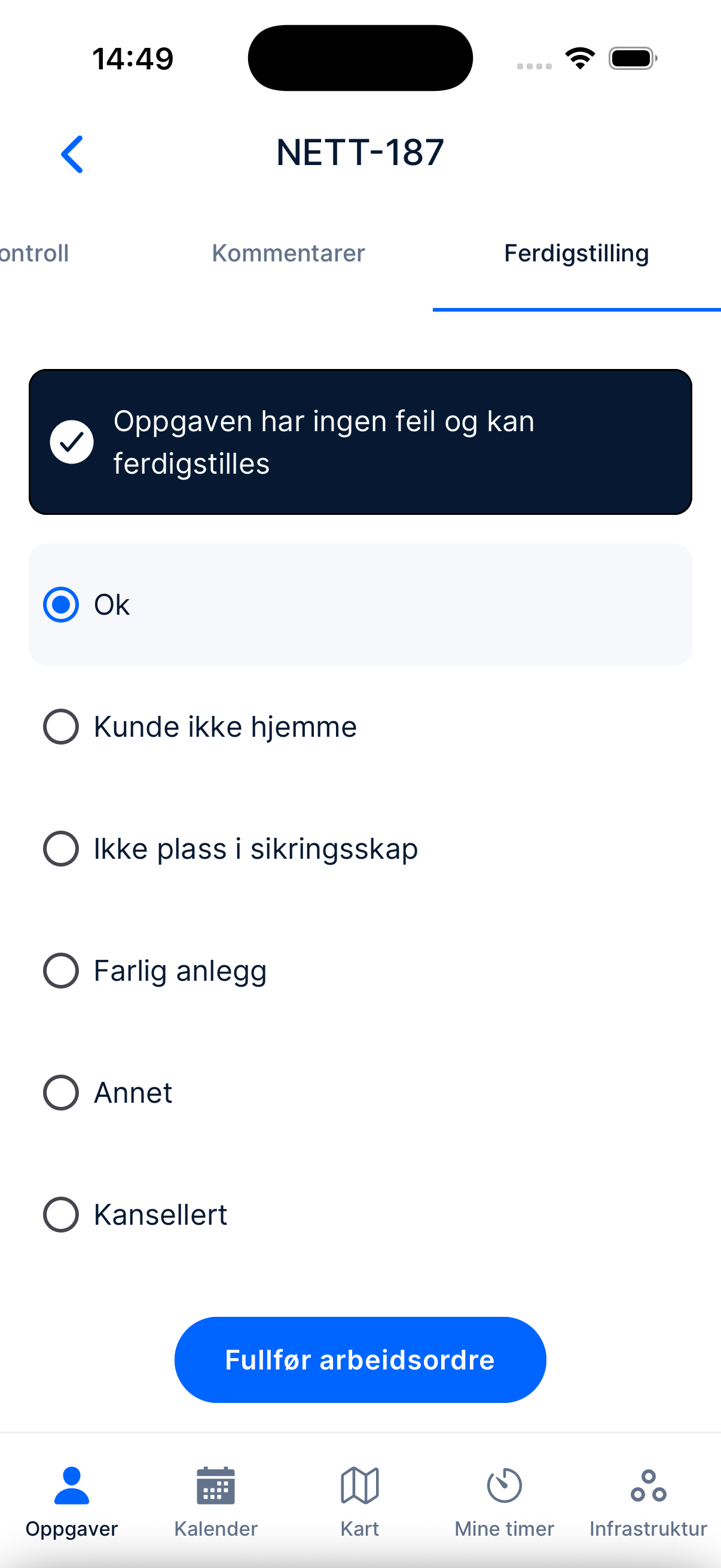Choose the Annet radio option
The height and width of the screenshot is (1568, 721).
[x=61, y=1093]
